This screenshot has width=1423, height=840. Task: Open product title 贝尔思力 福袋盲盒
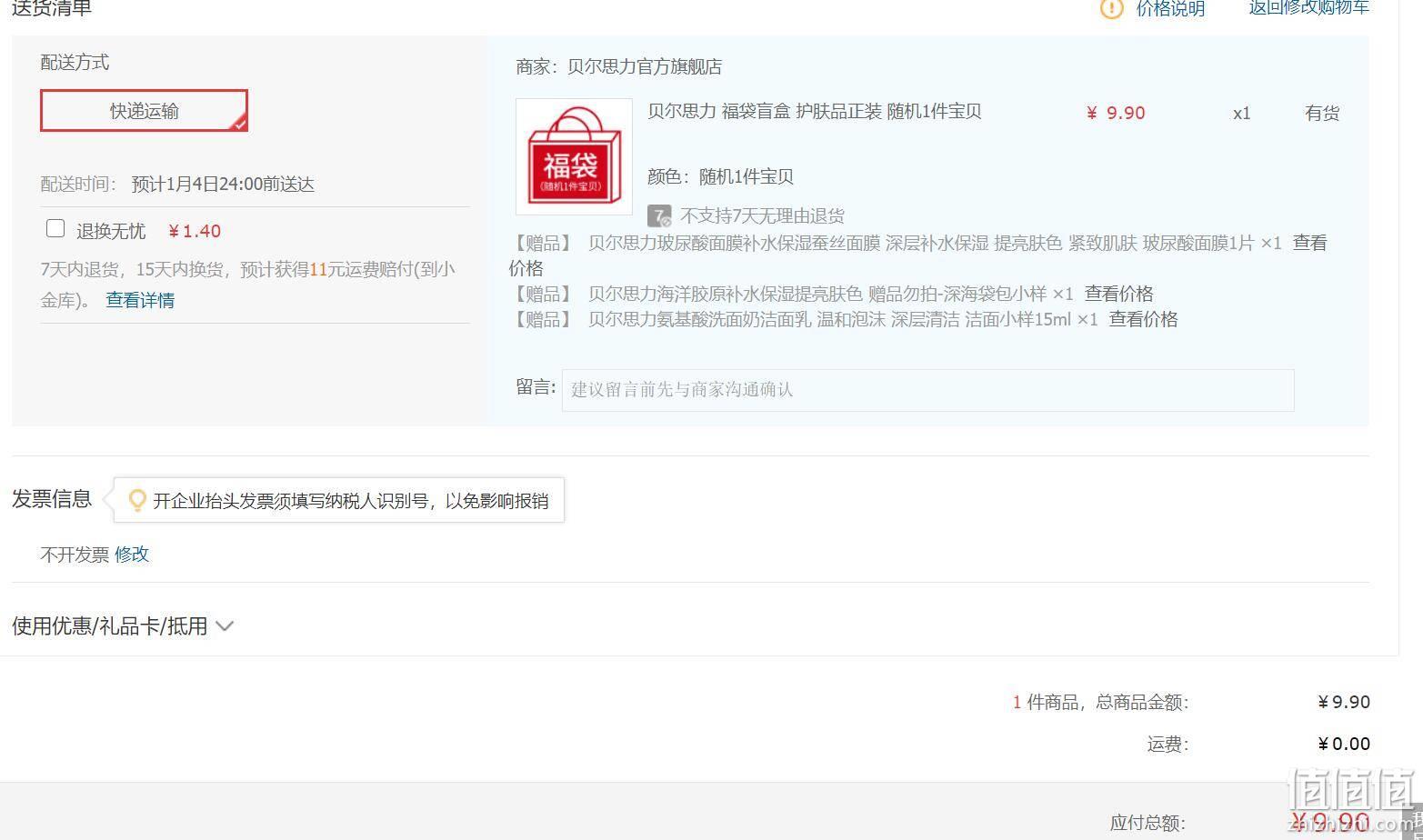(x=814, y=112)
